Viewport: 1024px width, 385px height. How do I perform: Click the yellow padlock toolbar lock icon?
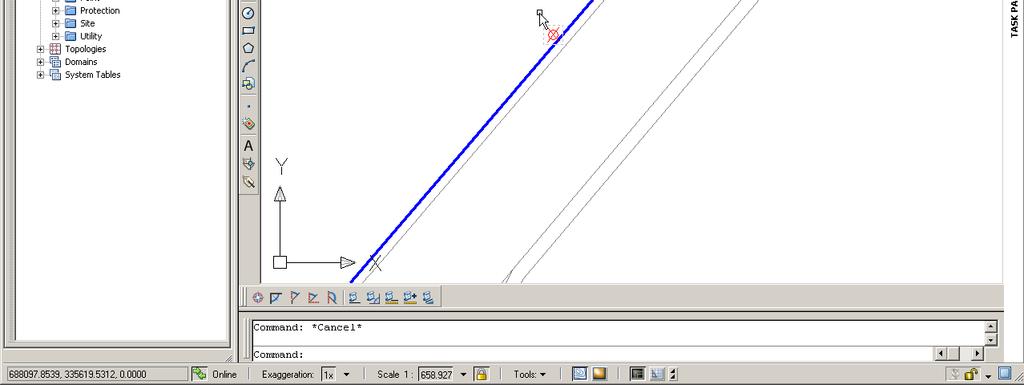pyautogui.click(x=971, y=374)
